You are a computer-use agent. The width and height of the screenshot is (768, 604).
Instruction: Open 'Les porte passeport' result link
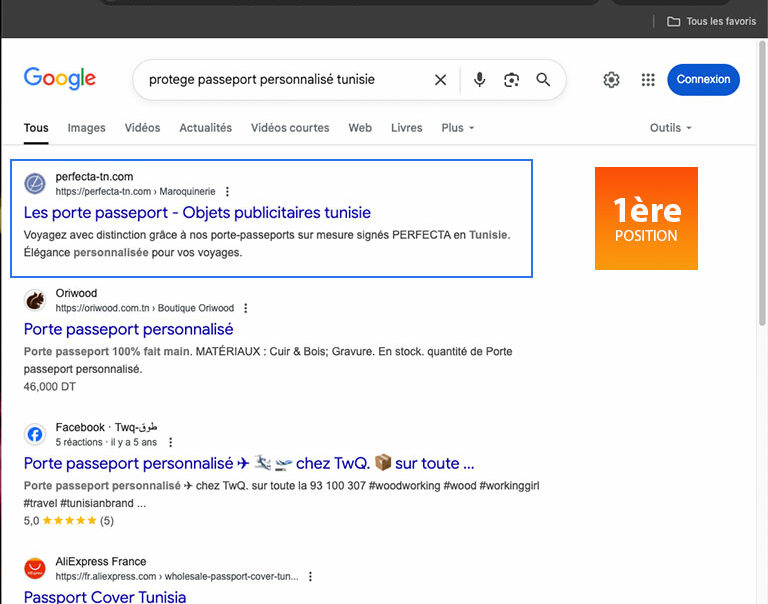click(197, 213)
